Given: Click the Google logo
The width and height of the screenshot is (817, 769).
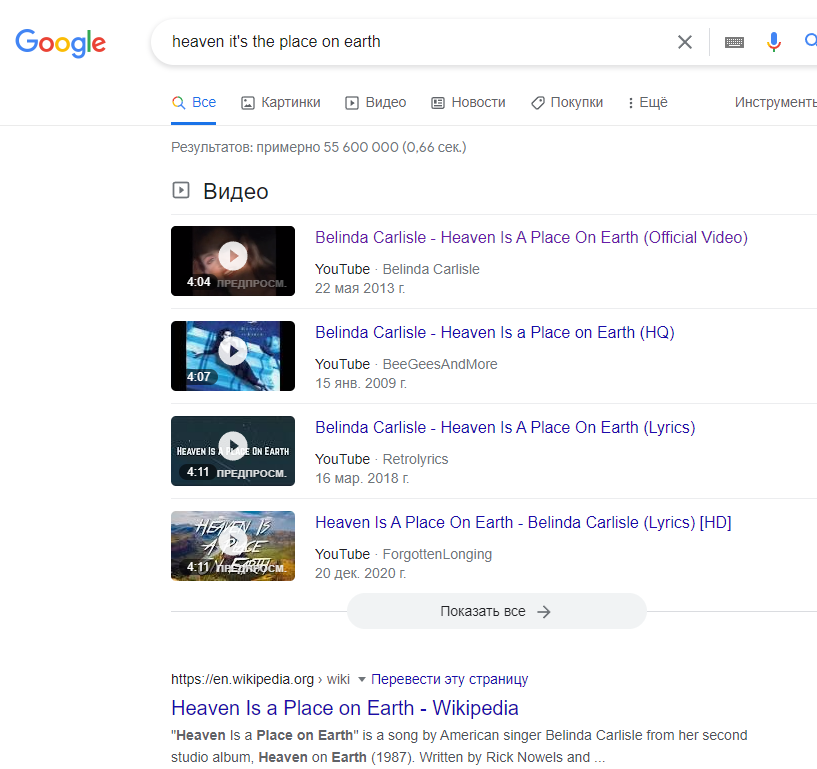Looking at the screenshot, I should [60, 43].
